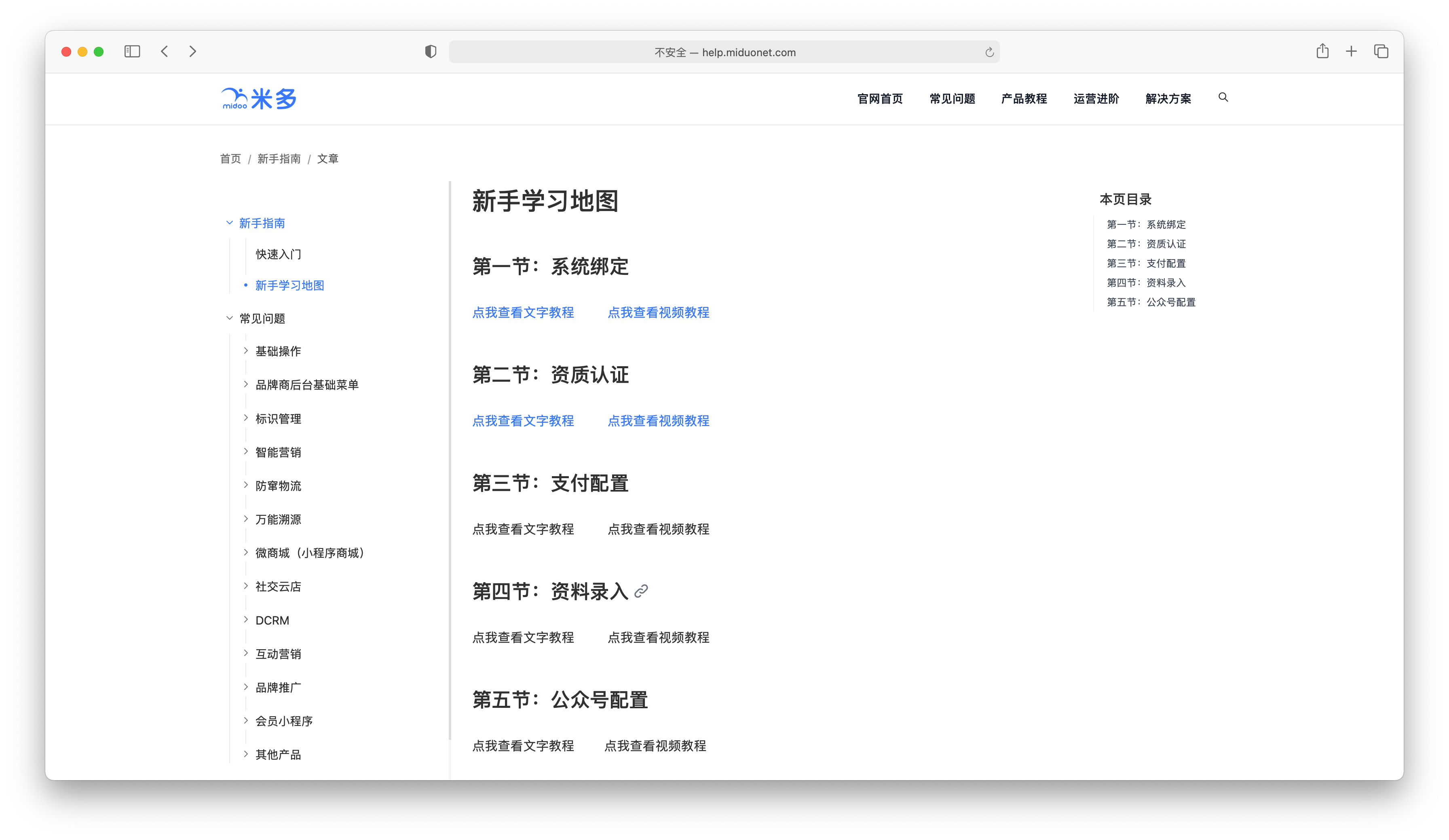Toggle the Safari sidebar icon
This screenshot has height=840, width=1449.
coord(132,52)
